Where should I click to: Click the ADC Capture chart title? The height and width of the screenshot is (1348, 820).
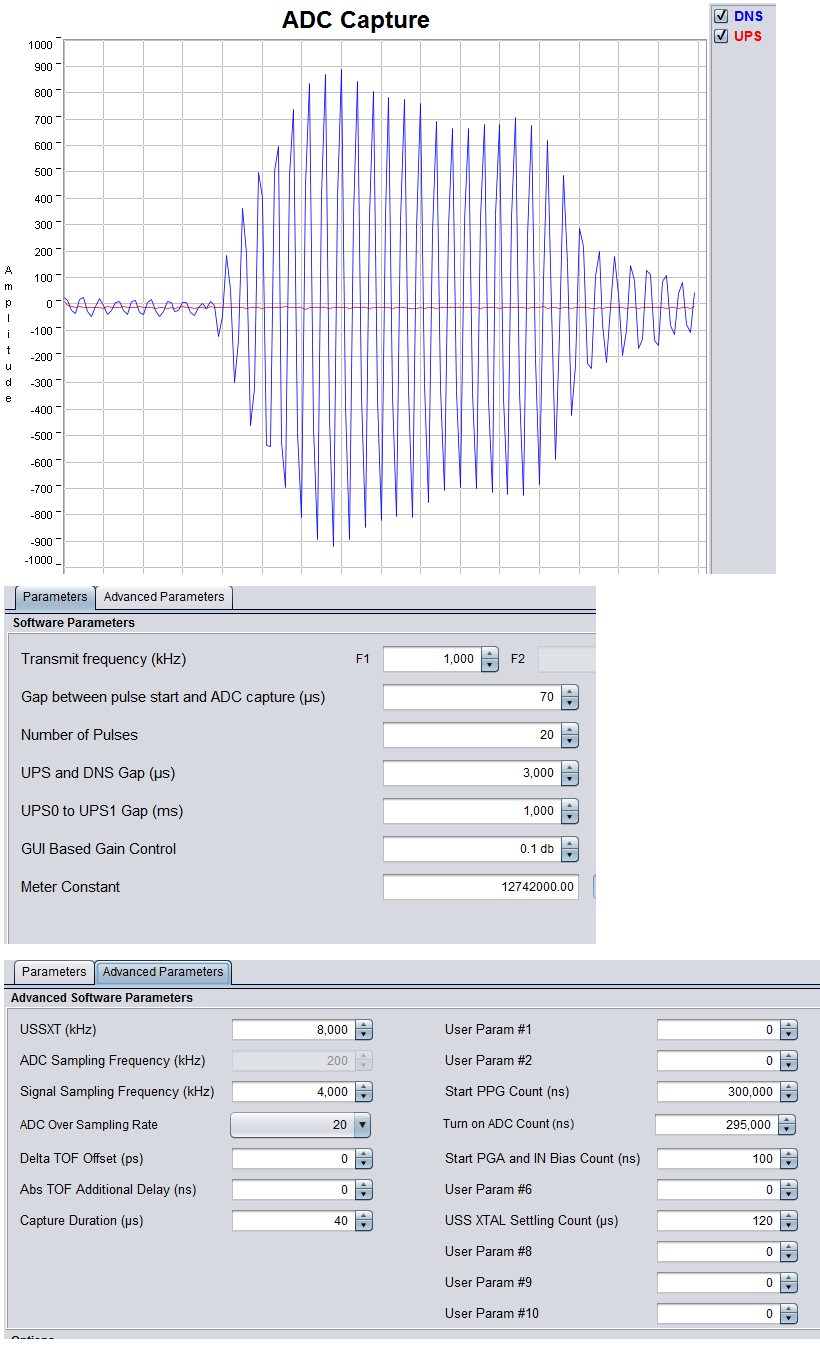point(356,19)
